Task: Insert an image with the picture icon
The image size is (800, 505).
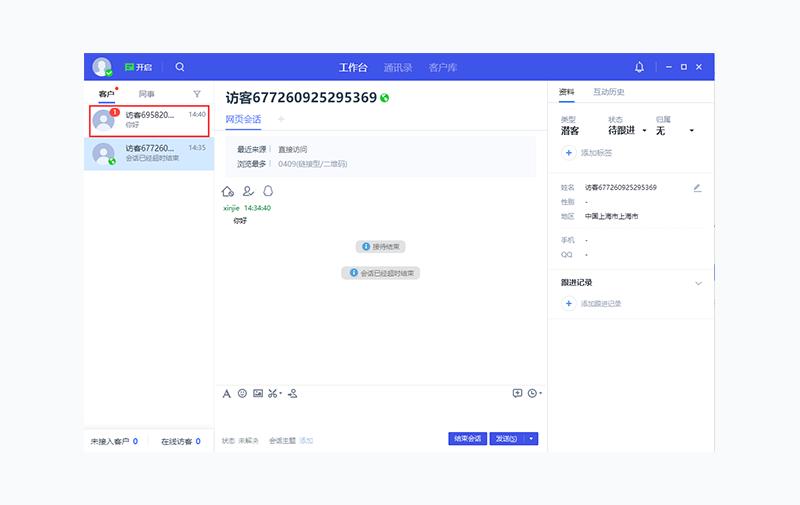Action: coord(258,393)
